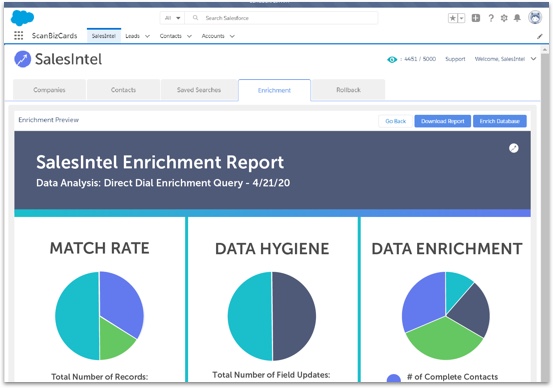553x388 pixels.
Task: Click the dark half of Data Hygiene pie
Action: coord(294,316)
